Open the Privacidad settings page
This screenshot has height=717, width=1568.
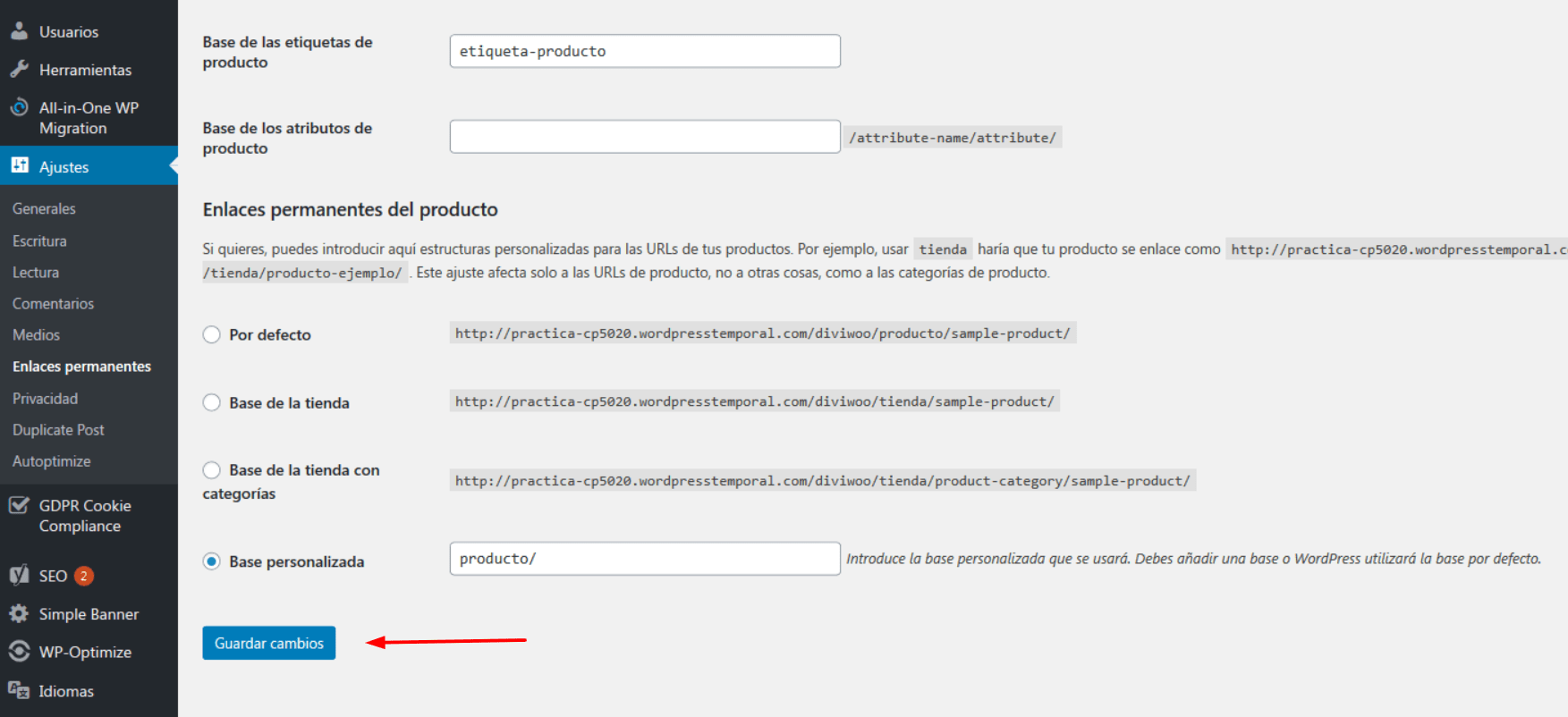(45, 399)
